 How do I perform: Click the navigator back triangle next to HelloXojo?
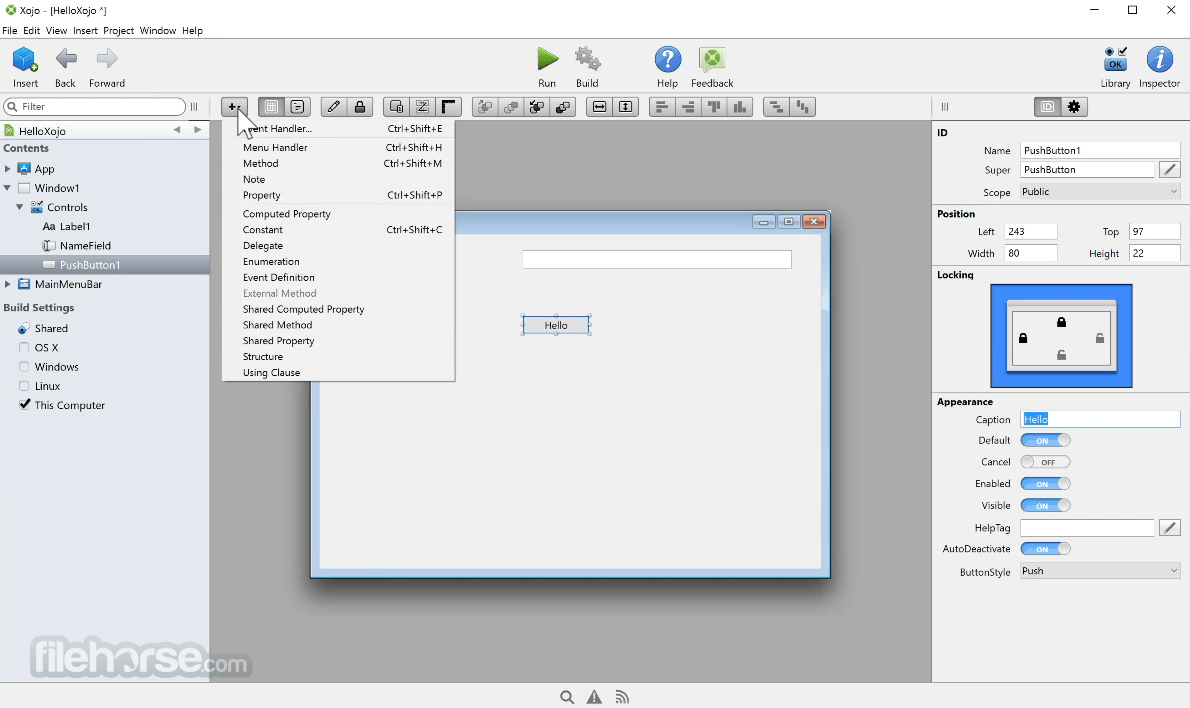[x=177, y=130]
